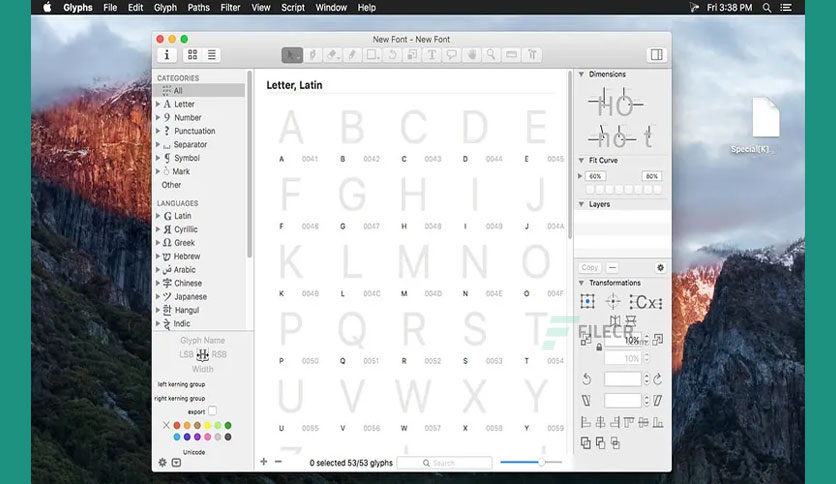The width and height of the screenshot is (836, 484).
Task: Select Chinese in the Languages list
Action: [x=188, y=283]
